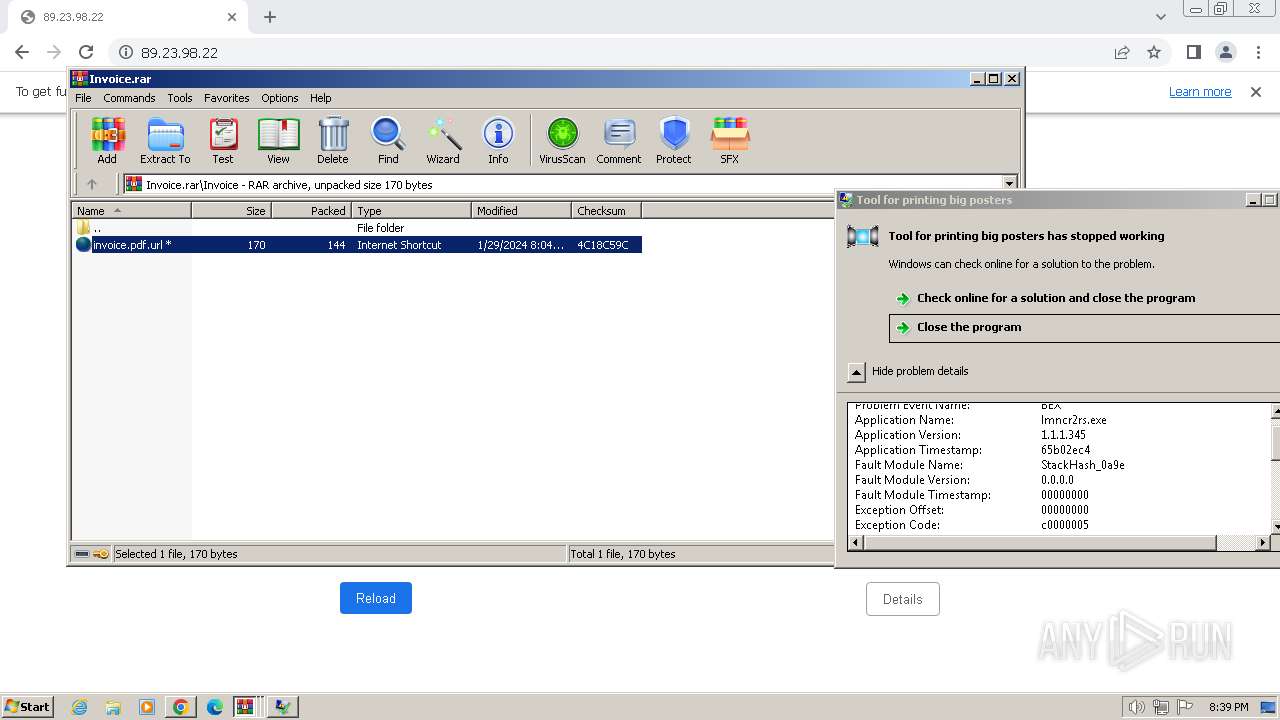Viewport: 1280px width, 720px height.
Task: Reload the browser page icon
Action: pos(86,52)
